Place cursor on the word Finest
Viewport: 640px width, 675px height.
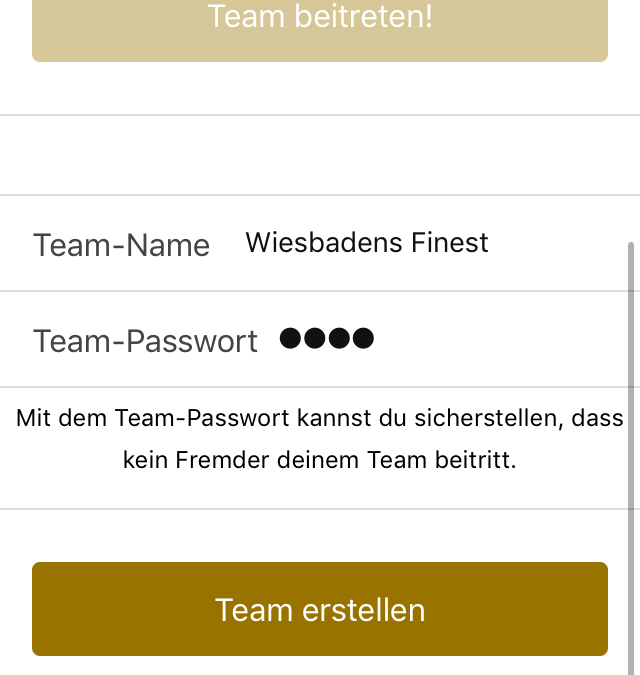point(449,242)
